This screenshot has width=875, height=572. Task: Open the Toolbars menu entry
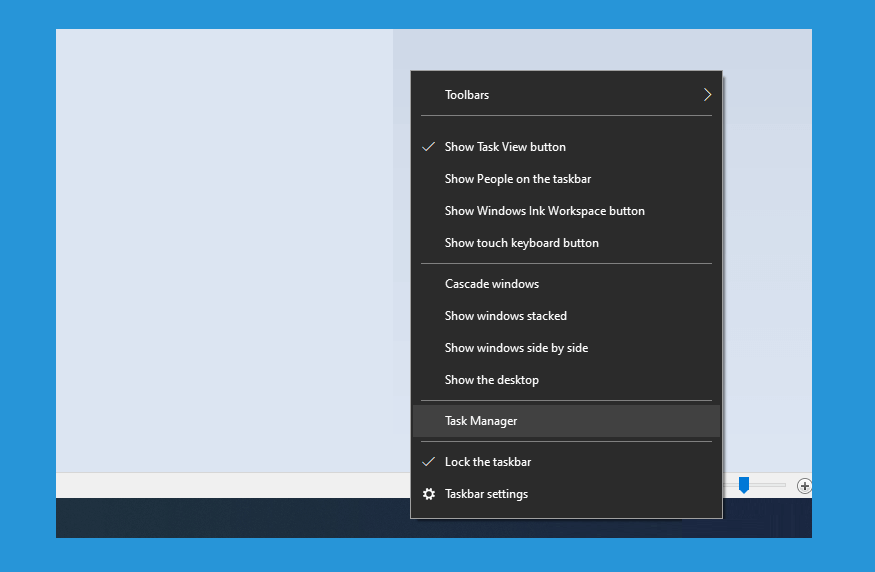pos(566,95)
